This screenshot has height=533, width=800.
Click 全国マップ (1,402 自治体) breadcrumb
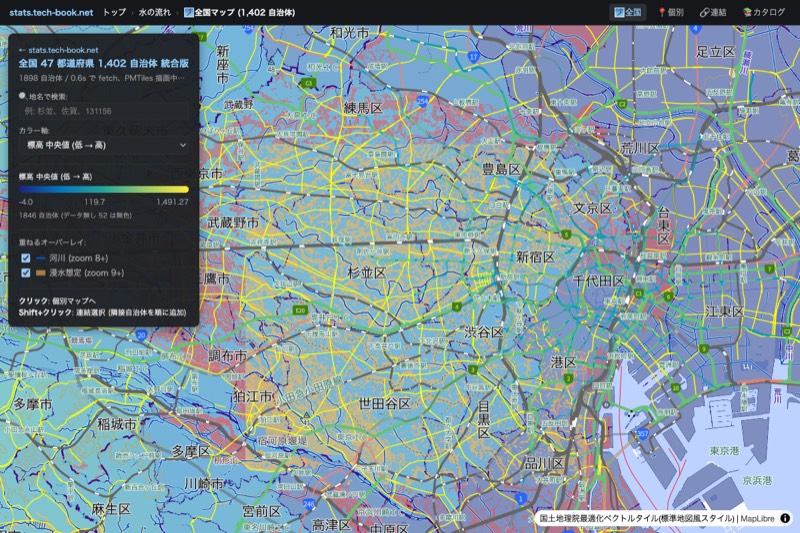point(239,12)
